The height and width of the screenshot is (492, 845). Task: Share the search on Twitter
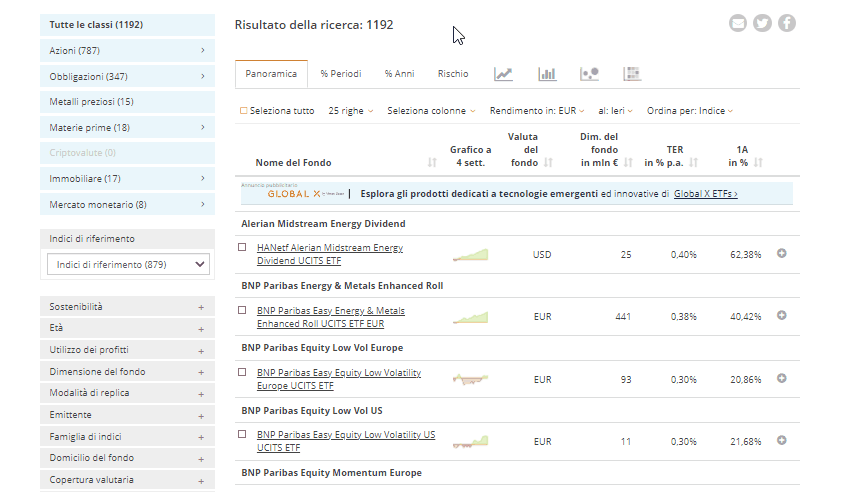coord(762,23)
